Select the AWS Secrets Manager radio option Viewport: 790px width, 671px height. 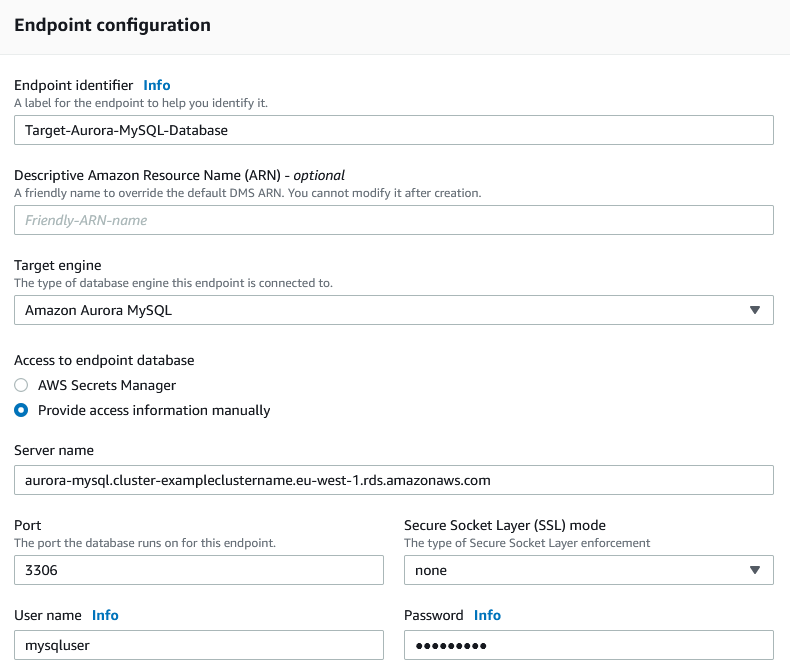pyautogui.click(x=21, y=385)
